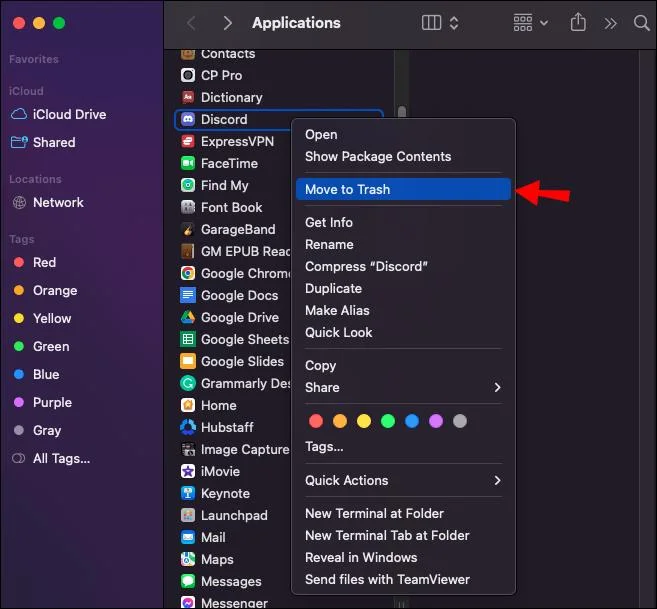Open the group-by grid dropdown
Screen dimensions: 657x609
530,22
